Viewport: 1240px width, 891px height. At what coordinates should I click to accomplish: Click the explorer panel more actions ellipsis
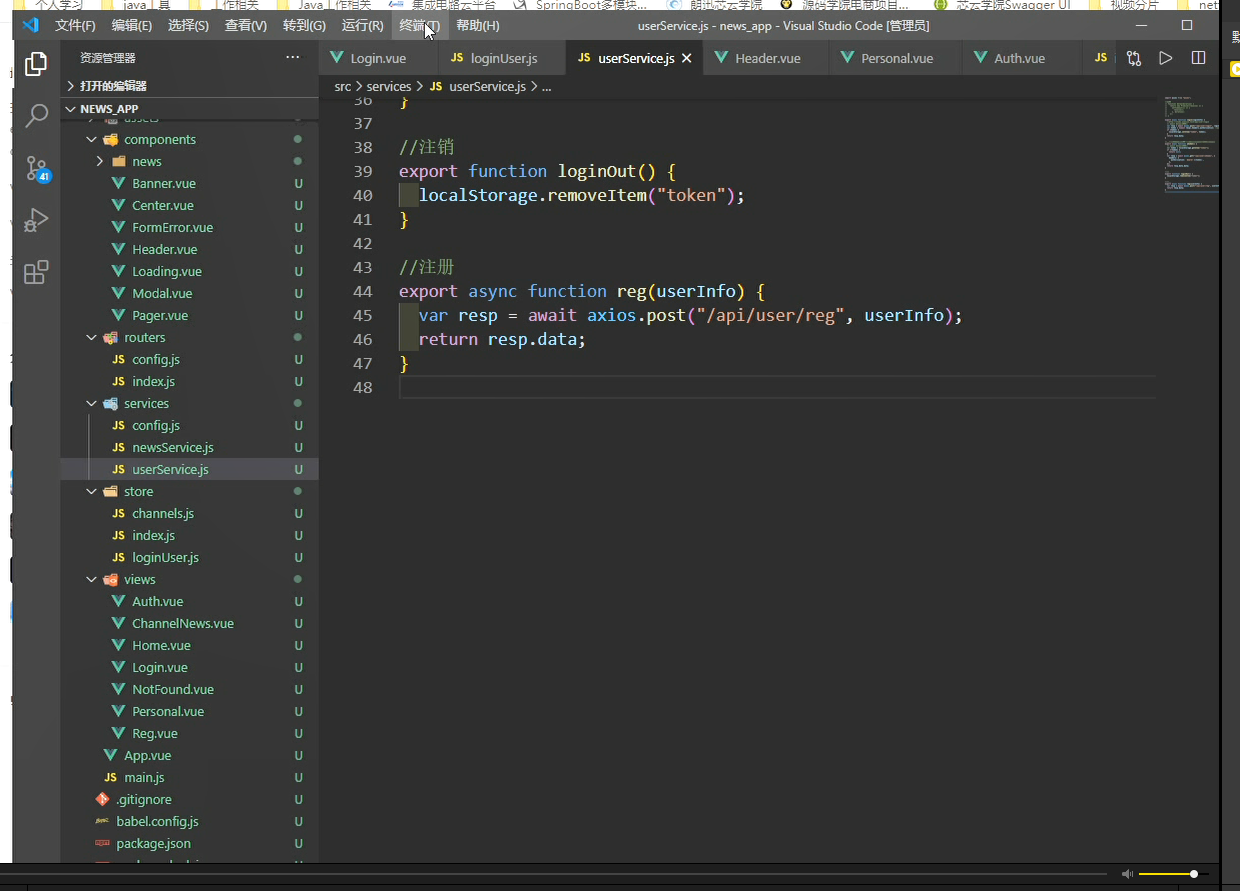coord(292,58)
